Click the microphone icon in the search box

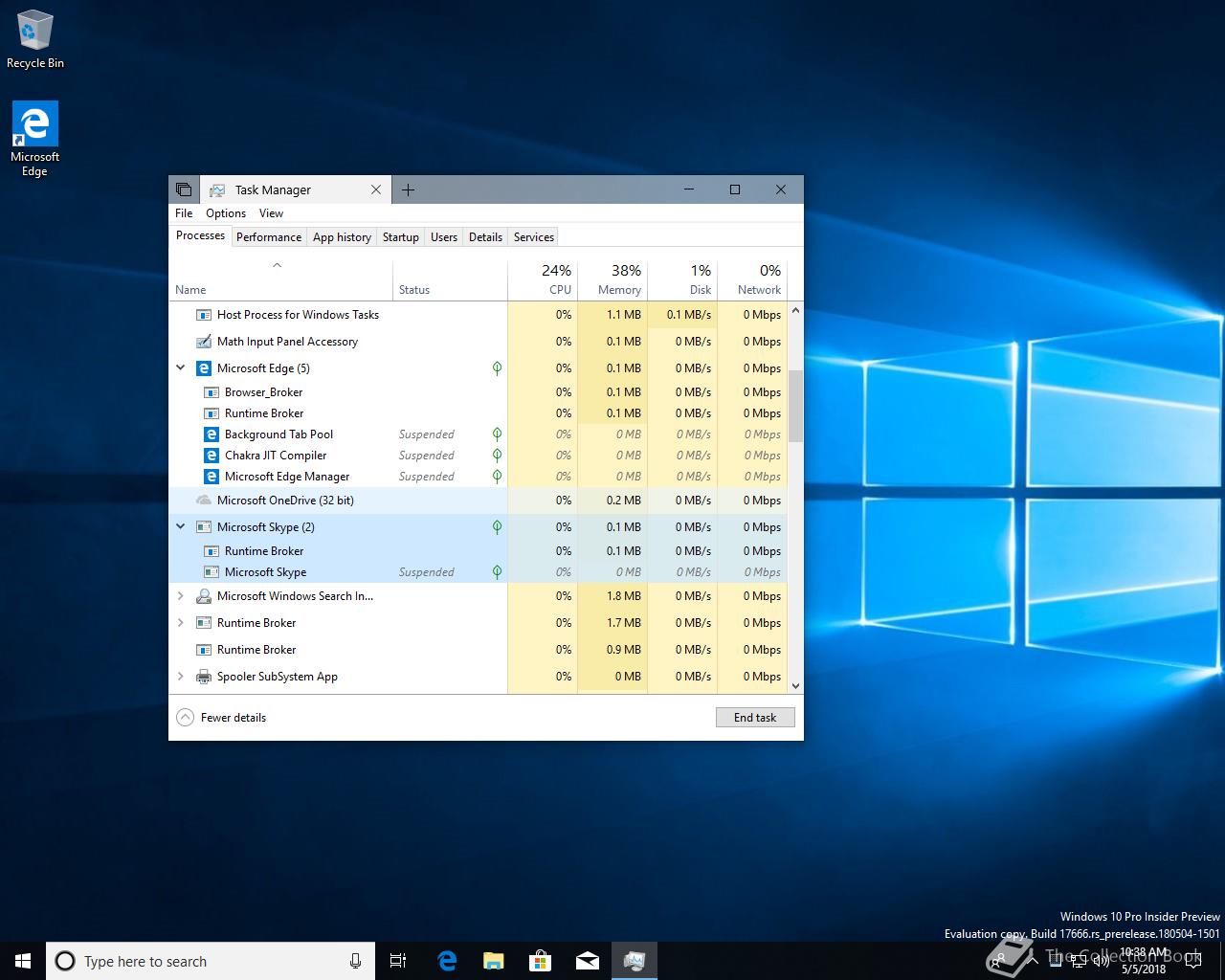point(355,961)
